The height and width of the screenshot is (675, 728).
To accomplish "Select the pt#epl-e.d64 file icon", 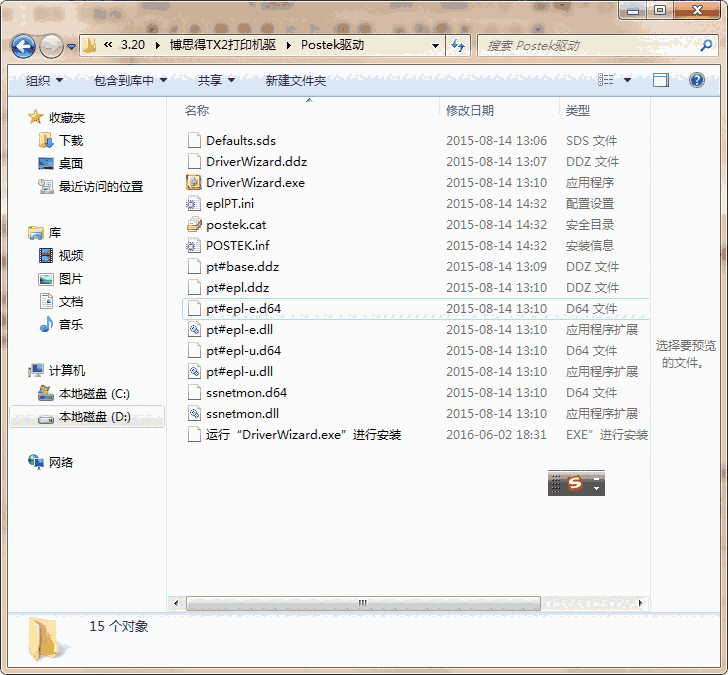I will pos(194,308).
